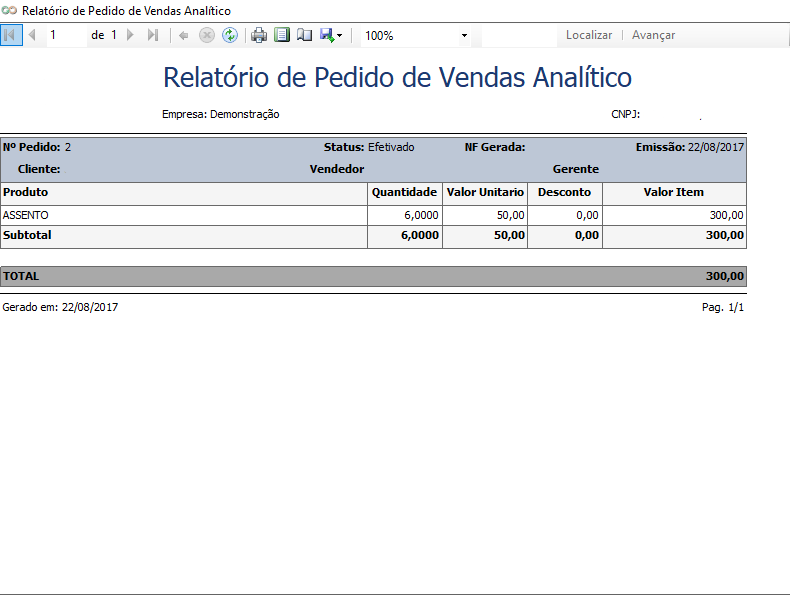The width and height of the screenshot is (790, 595).
Task: Click Gerado em: 22/08/2017 footer text
Action: click(60, 307)
